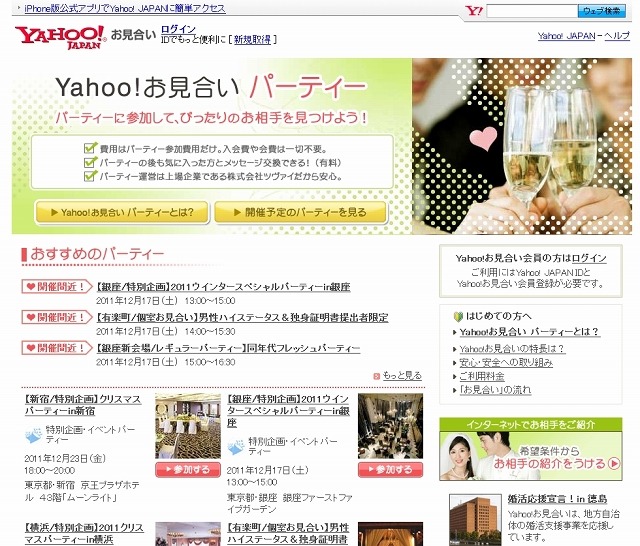640x546 pixels.
Task: Click date text 2011年12月23日(金) 18:00~20:00
Action: tap(65, 464)
